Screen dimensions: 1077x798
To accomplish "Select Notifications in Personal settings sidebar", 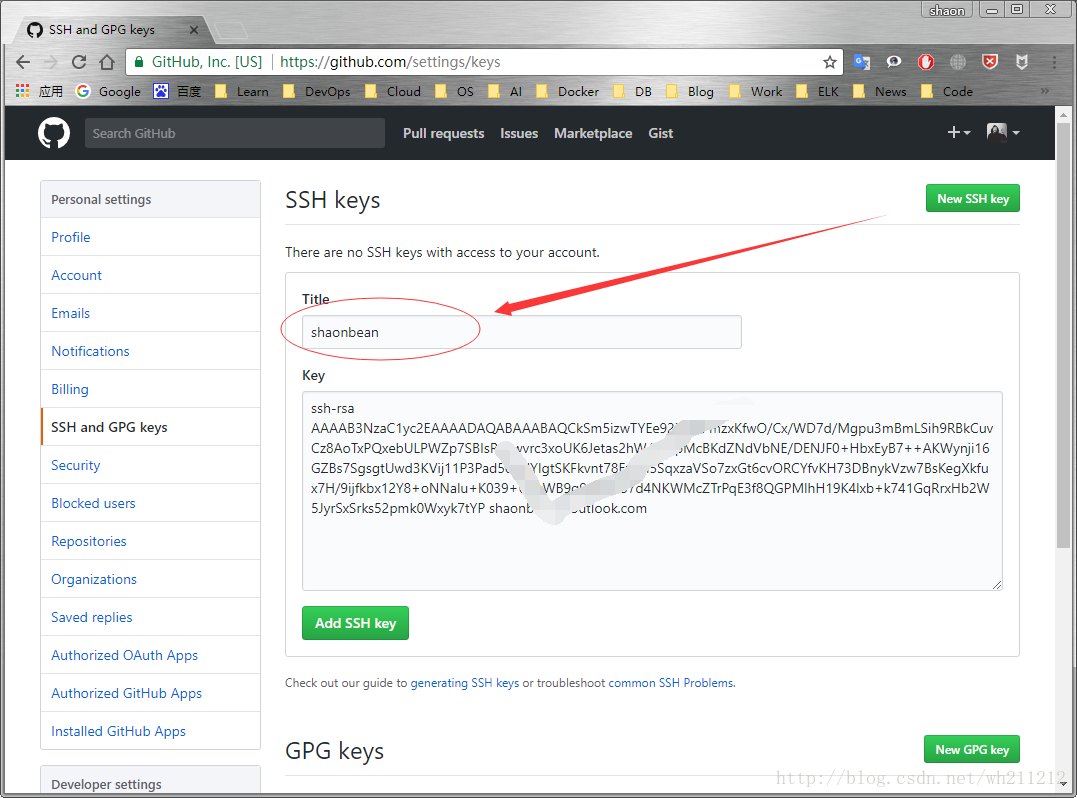I will coord(90,351).
